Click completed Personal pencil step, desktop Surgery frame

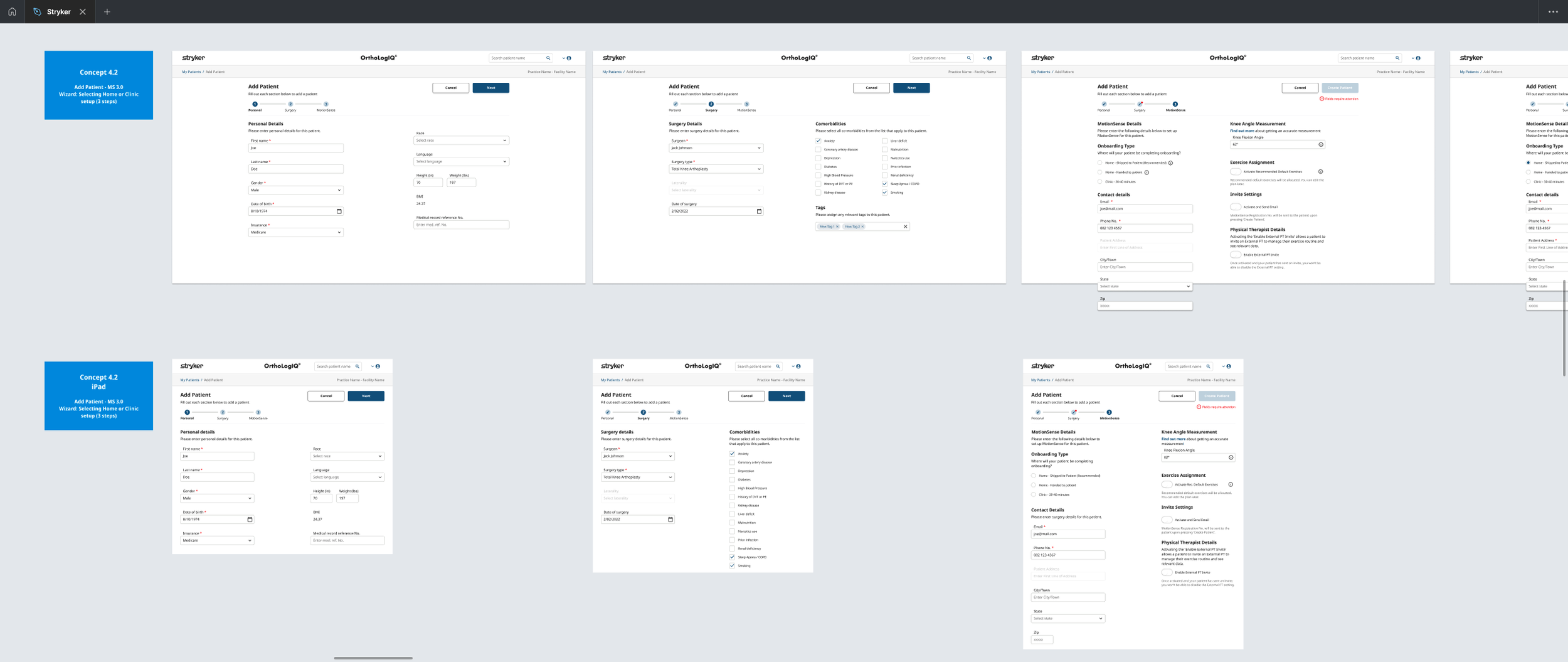pyautogui.click(x=675, y=104)
